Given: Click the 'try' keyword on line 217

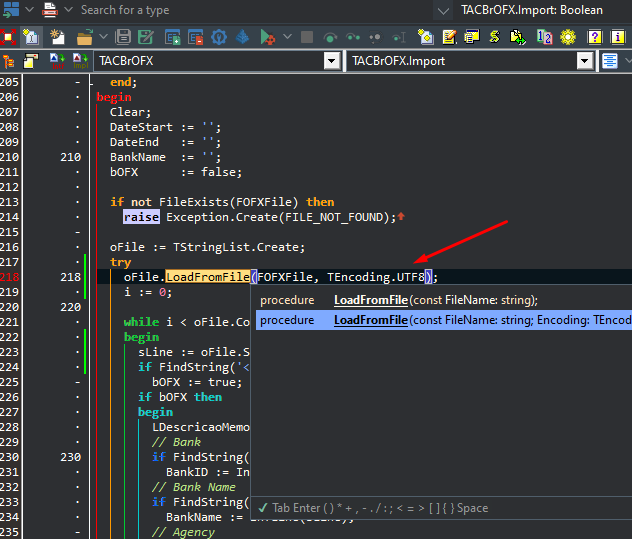Looking at the screenshot, I should click(x=121, y=262).
